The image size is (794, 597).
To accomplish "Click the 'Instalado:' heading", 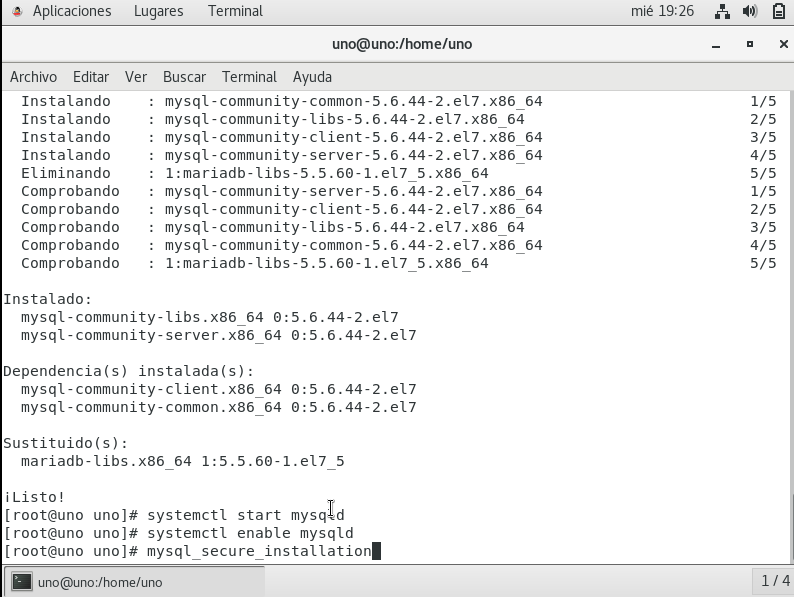I will point(48,299).
